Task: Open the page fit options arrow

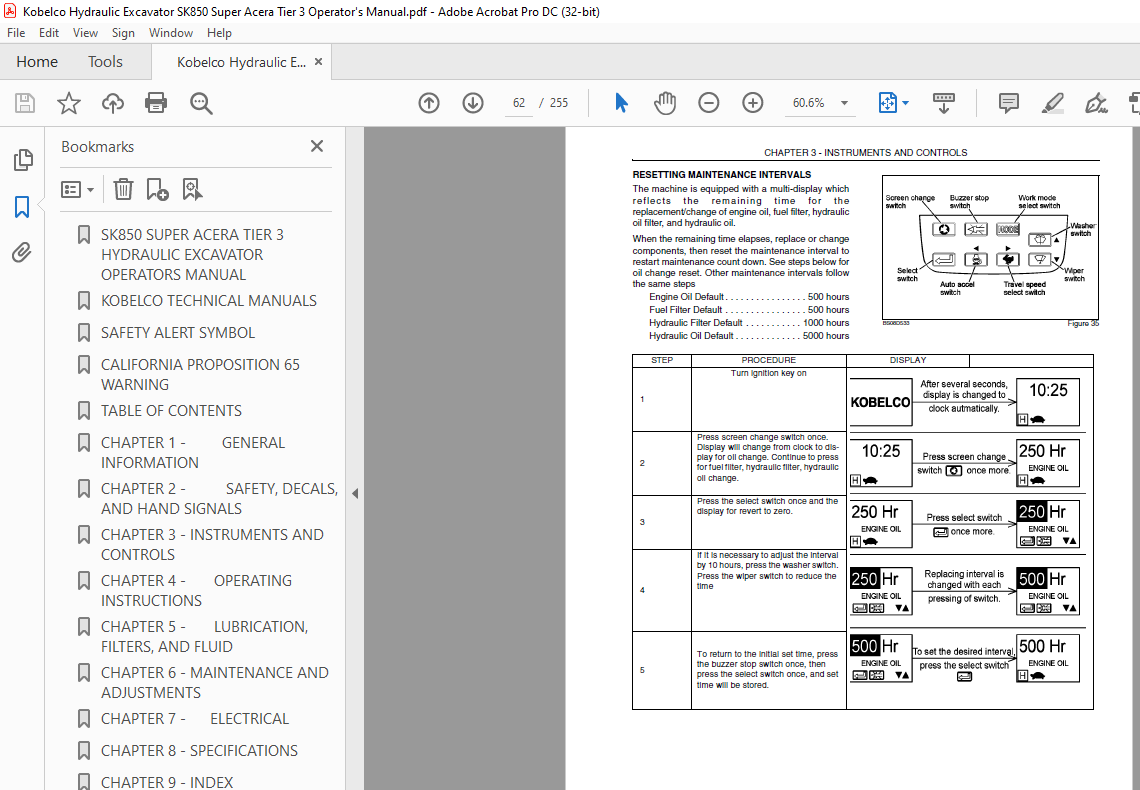Action: tap(906, 103)
